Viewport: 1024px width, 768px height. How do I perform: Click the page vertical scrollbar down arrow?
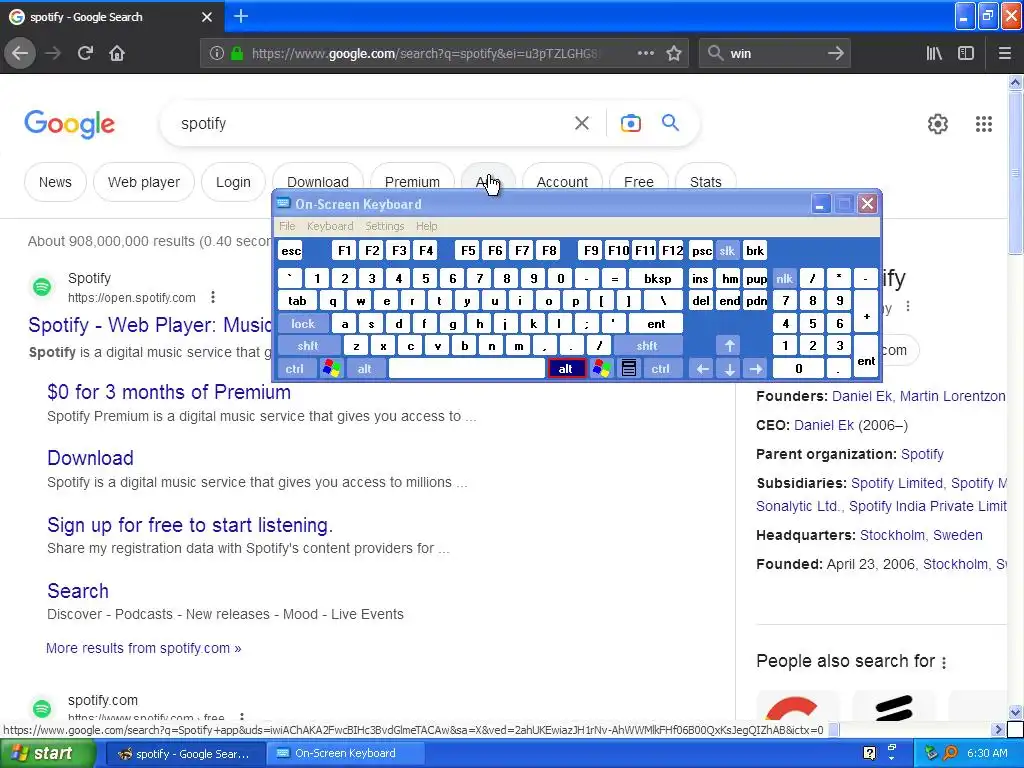1015,712
